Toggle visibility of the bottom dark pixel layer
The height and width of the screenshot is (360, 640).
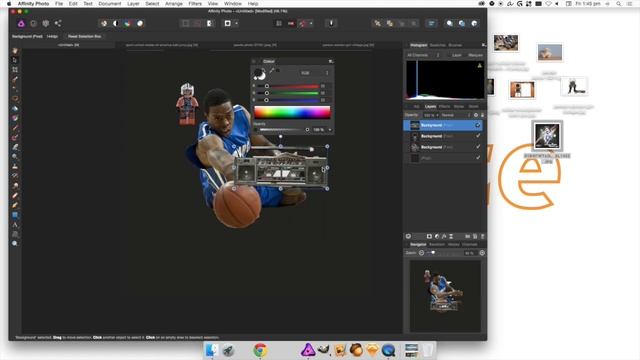478,158
